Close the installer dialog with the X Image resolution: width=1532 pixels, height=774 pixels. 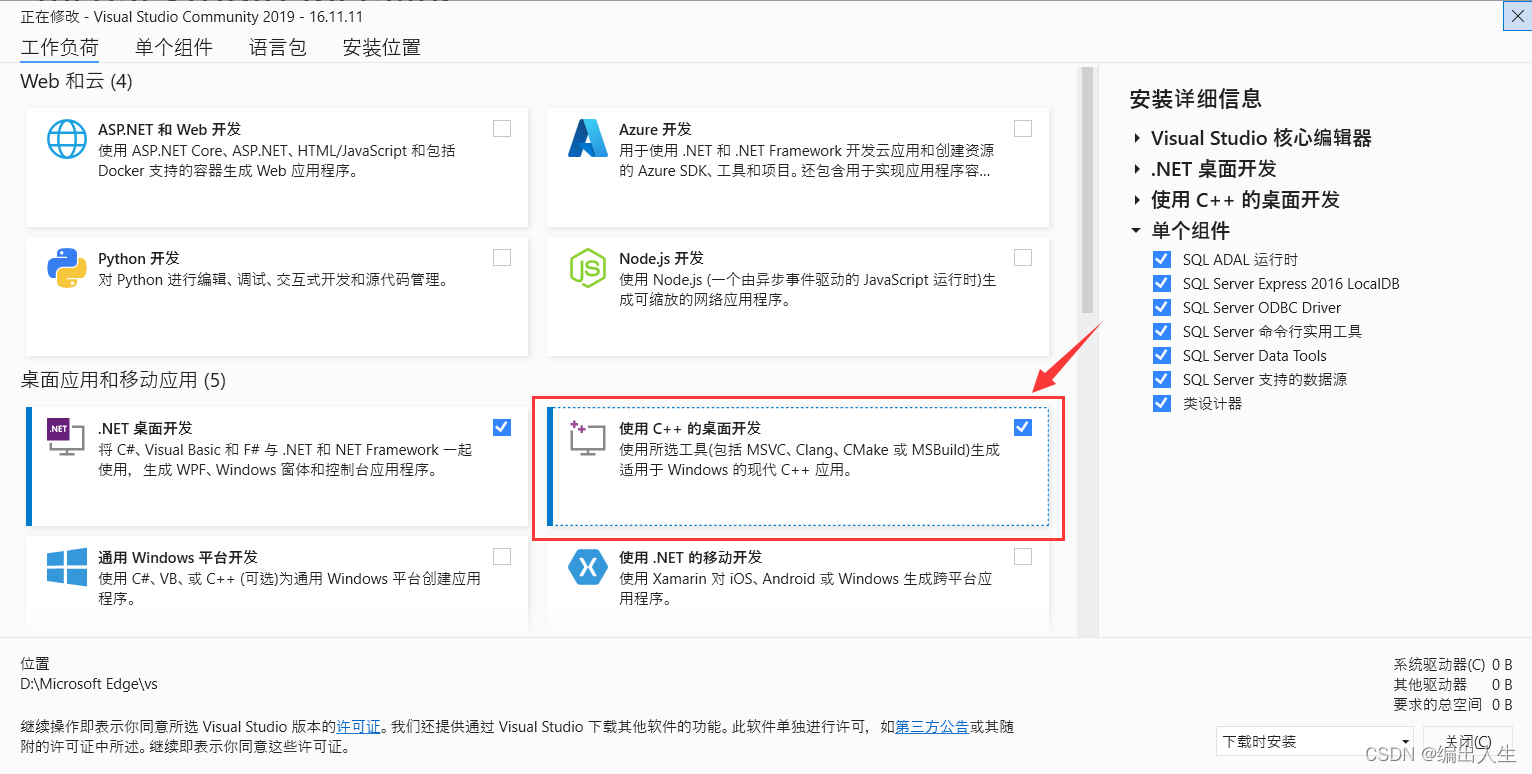1517,15
